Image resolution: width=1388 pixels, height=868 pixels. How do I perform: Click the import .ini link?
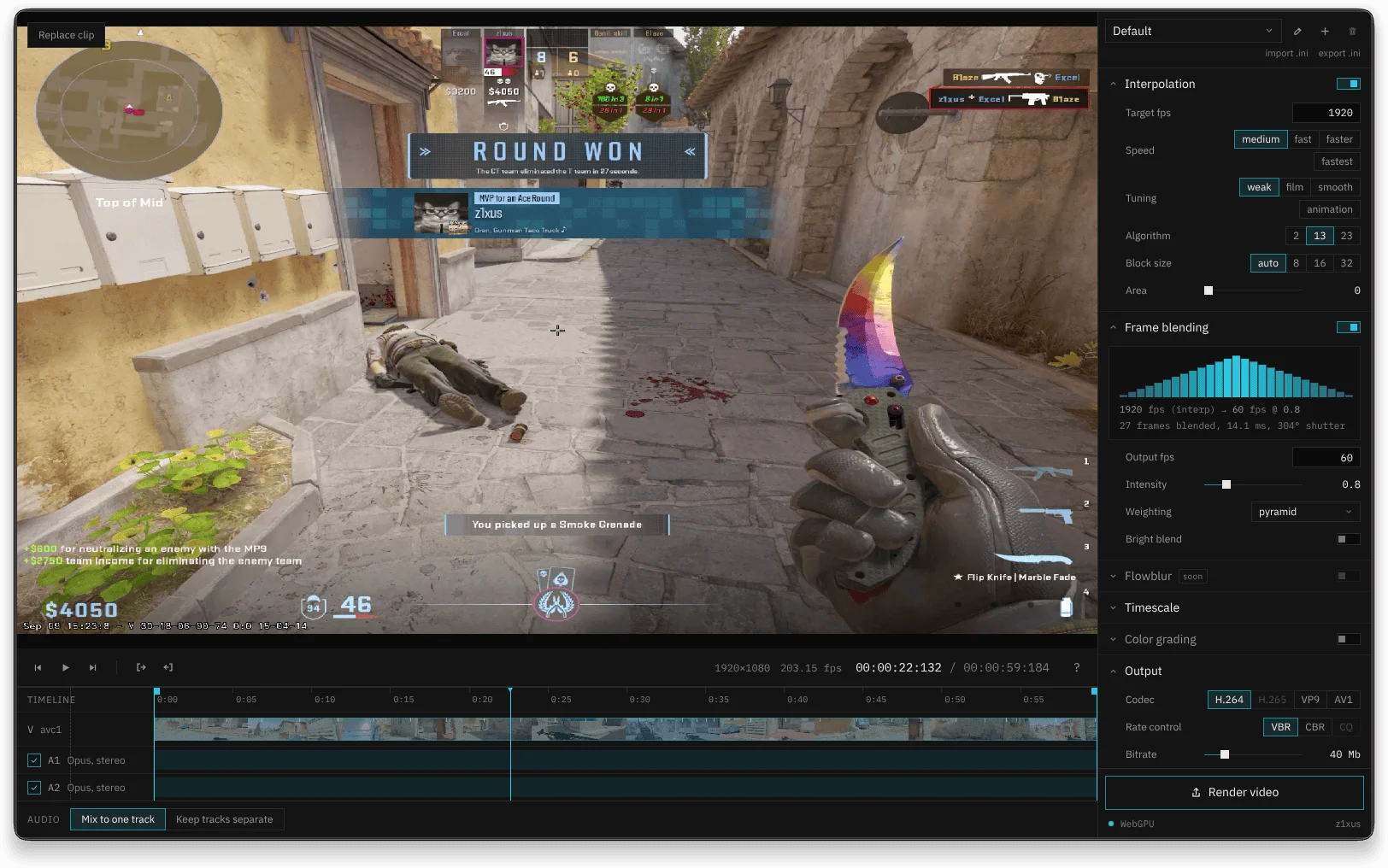point(1286,53)
